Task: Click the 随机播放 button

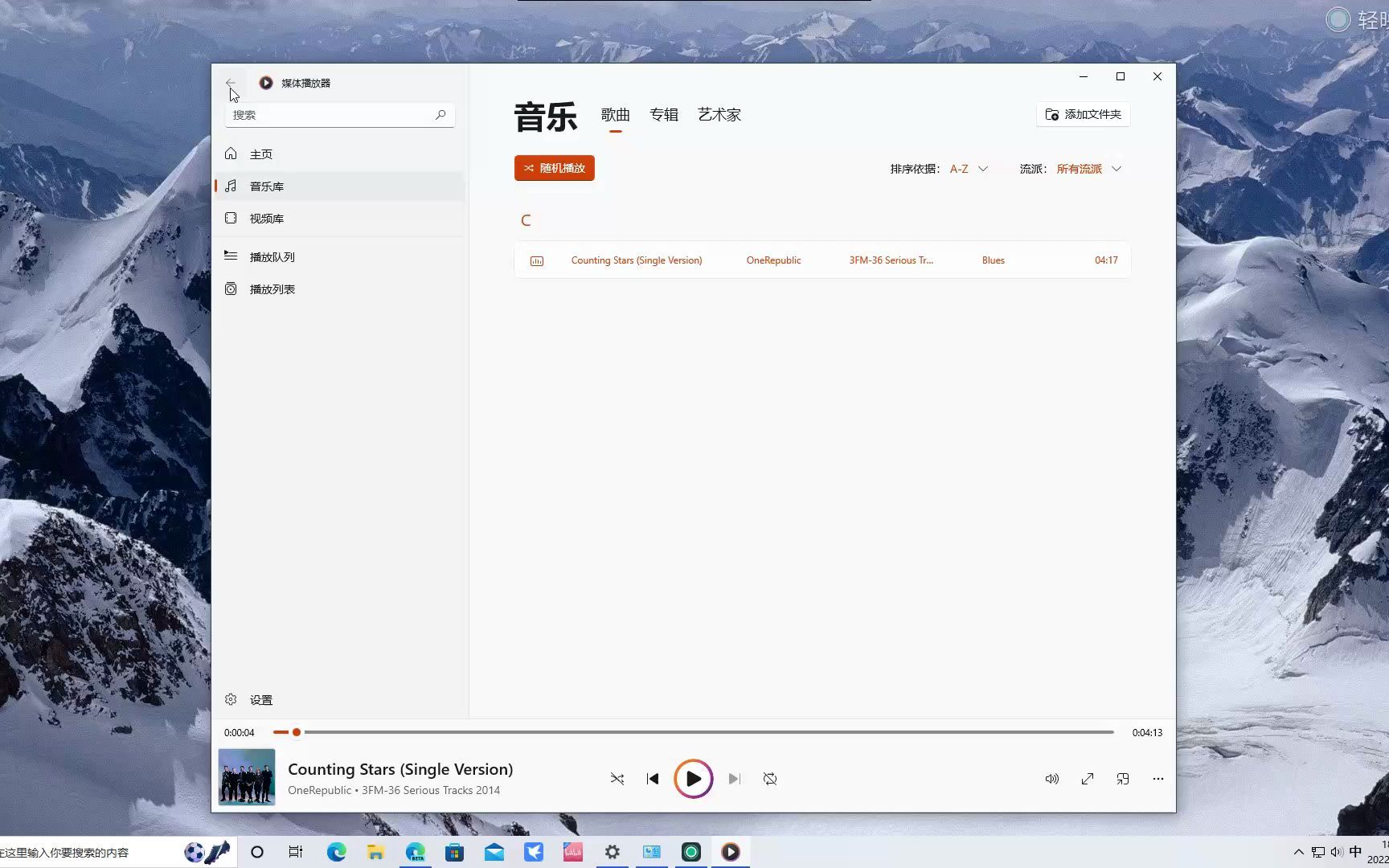Action: [554, 167]
